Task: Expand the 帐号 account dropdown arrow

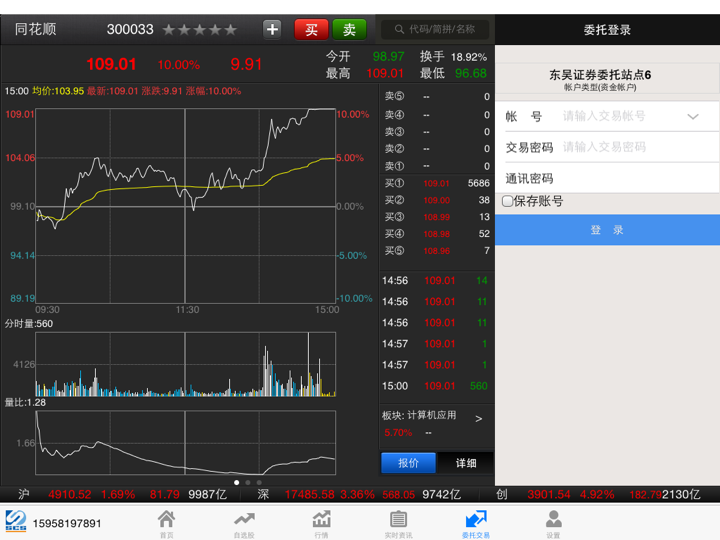Action: coord(693,117)
